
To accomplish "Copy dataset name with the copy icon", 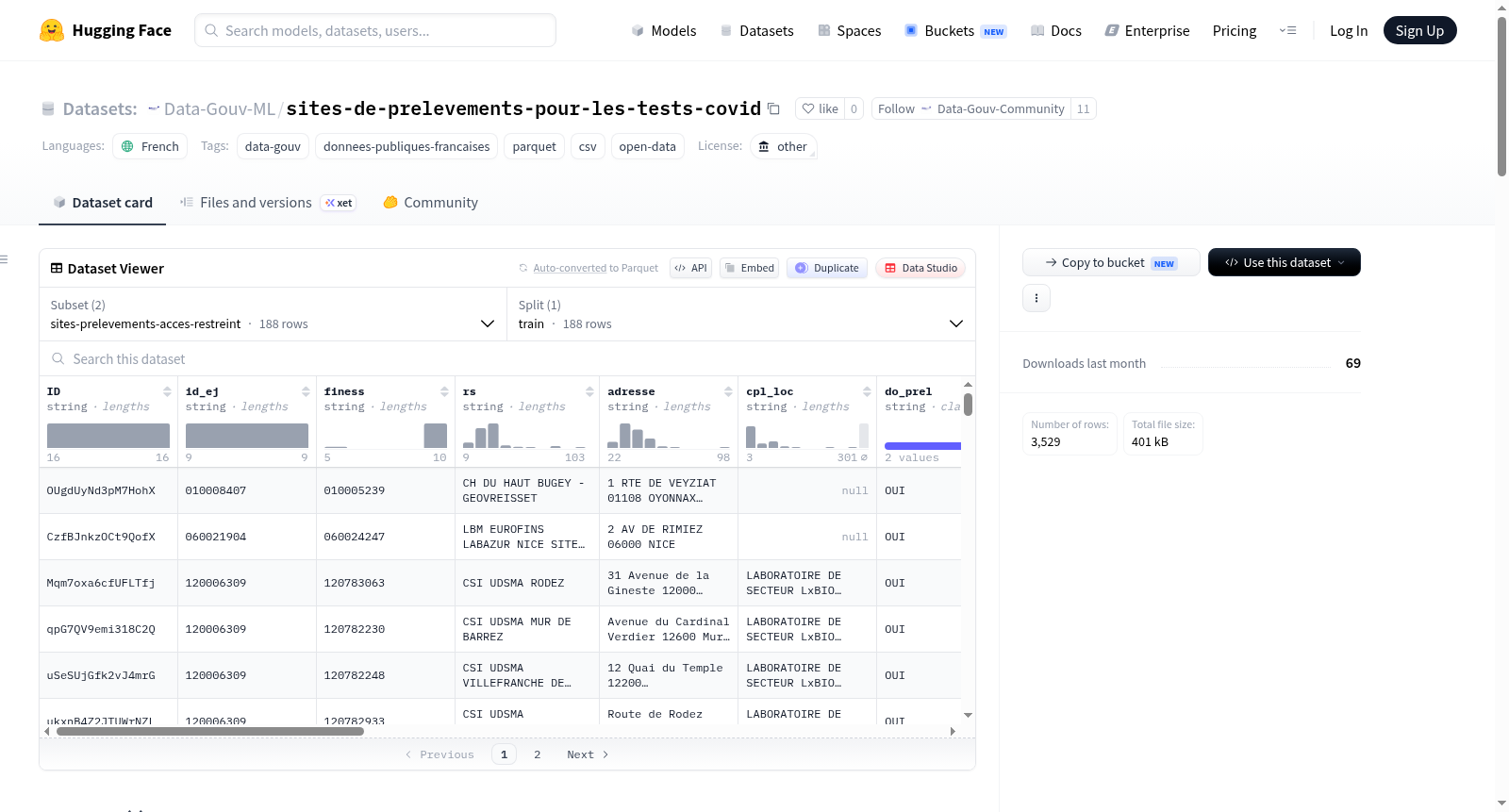I will 773,108.
